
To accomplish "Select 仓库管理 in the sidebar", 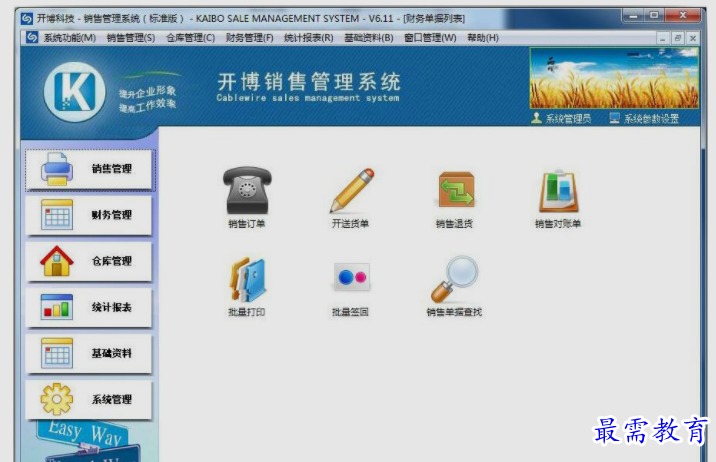I will tap(89, 261).
